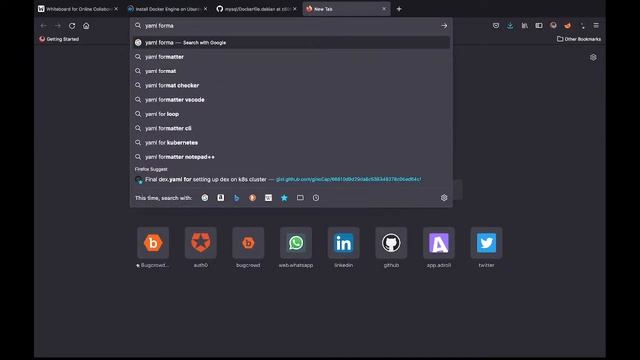Switch to mysql Dockerfile GitHub tab
This screenshot has width=640, height=360.
click(256, 9)
